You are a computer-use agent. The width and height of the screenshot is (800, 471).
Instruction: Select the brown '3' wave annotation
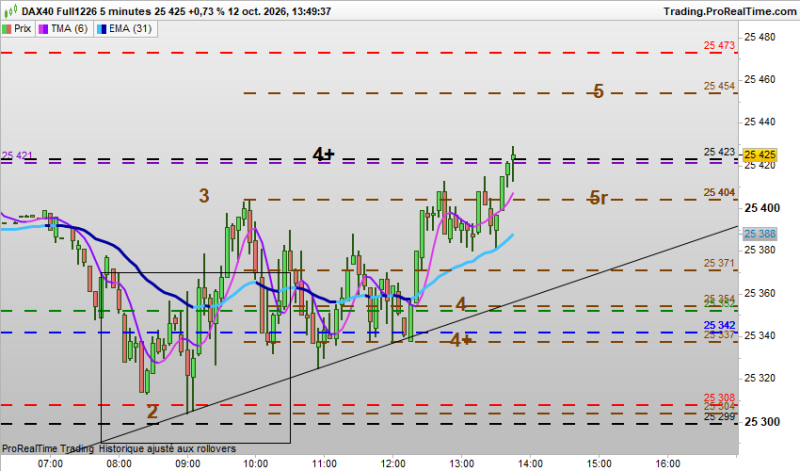click(x=204, y=195)
